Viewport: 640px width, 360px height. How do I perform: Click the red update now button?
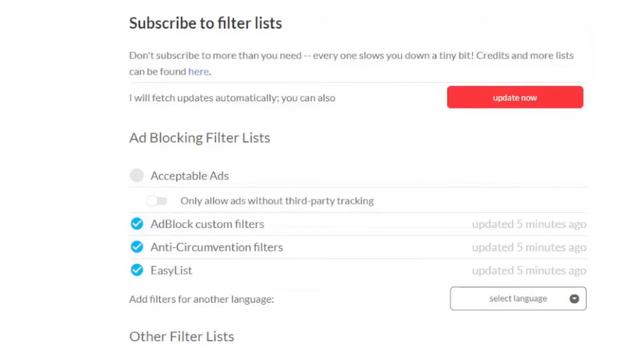[515, 97]
